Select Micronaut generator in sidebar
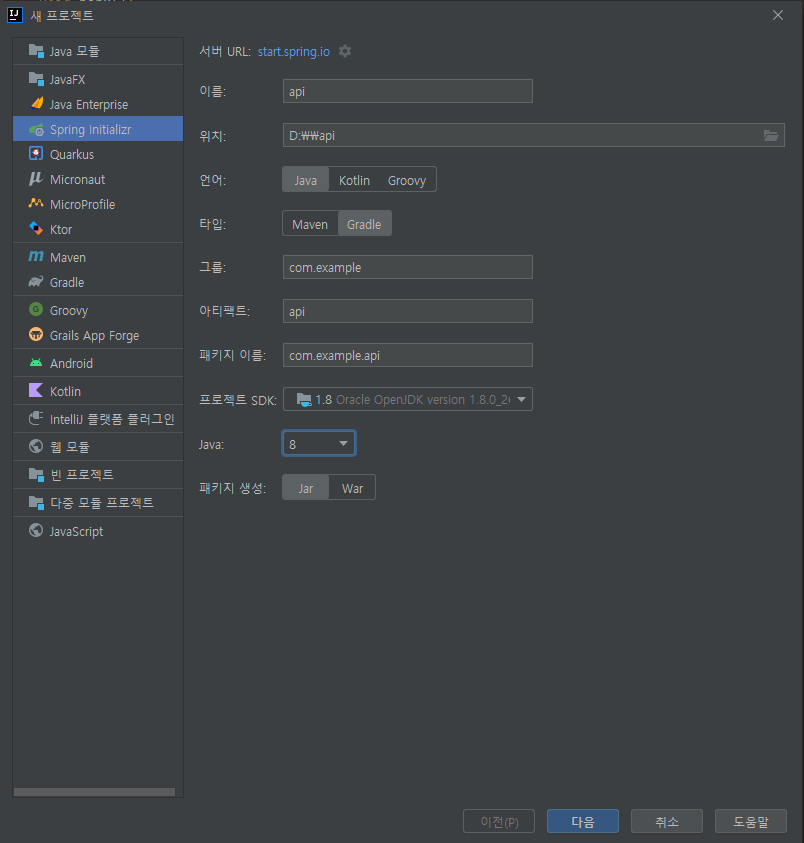The image size is (804, 843). point(98,180)
